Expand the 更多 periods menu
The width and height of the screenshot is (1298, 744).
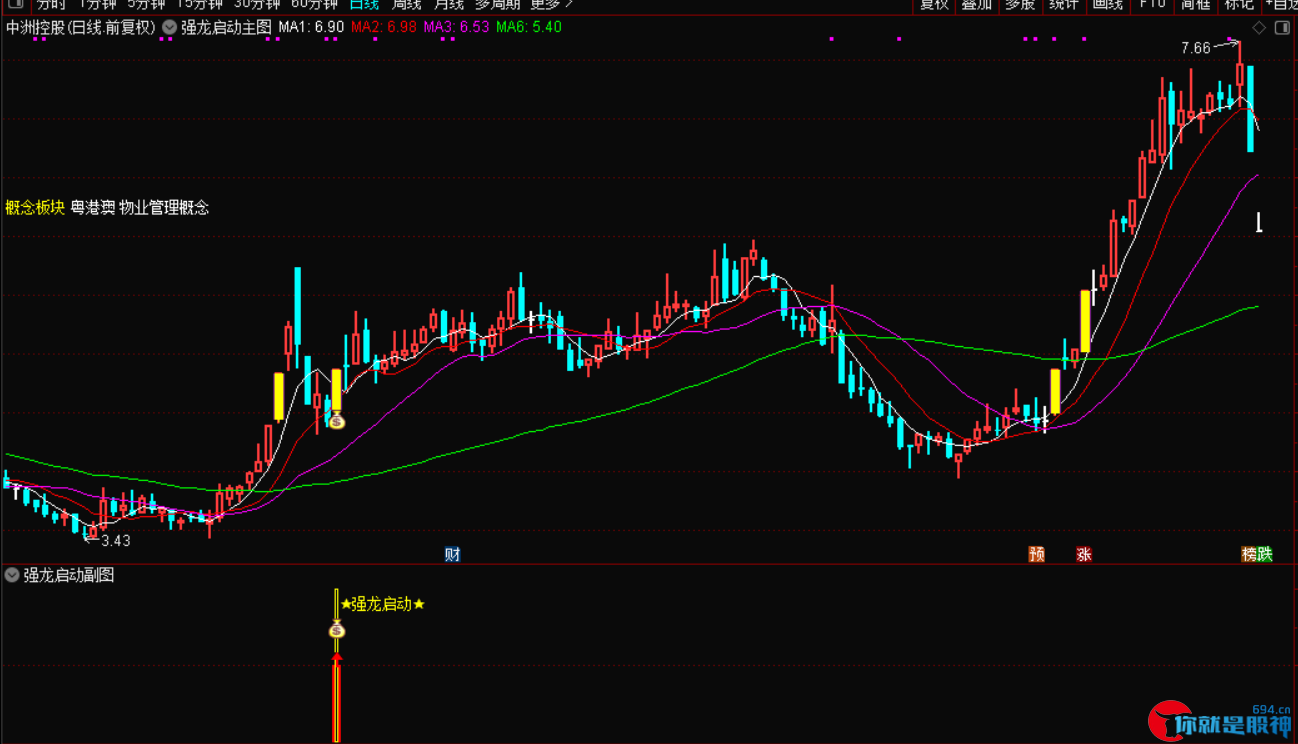[x=551, y=4]
